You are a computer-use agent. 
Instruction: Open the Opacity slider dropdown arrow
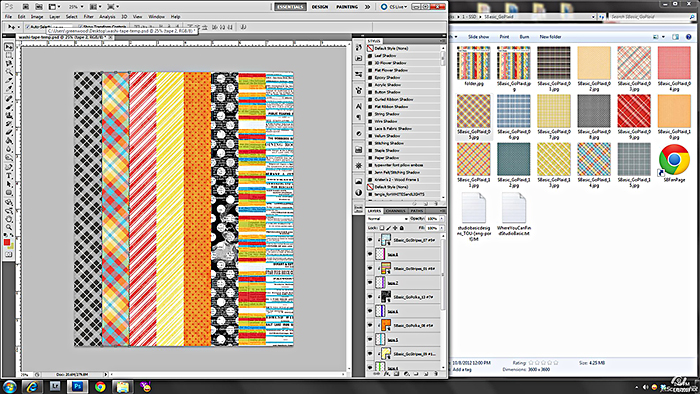tap(442, 219)
